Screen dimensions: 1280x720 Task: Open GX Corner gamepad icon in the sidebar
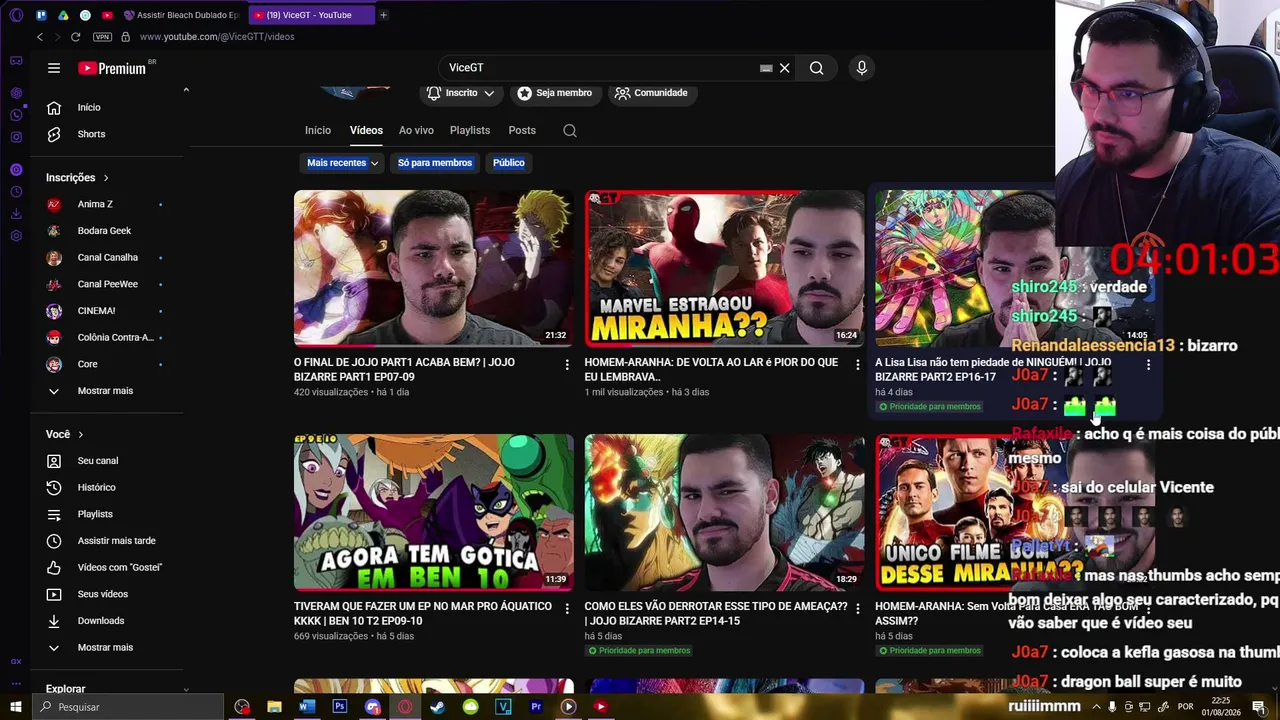16,61
